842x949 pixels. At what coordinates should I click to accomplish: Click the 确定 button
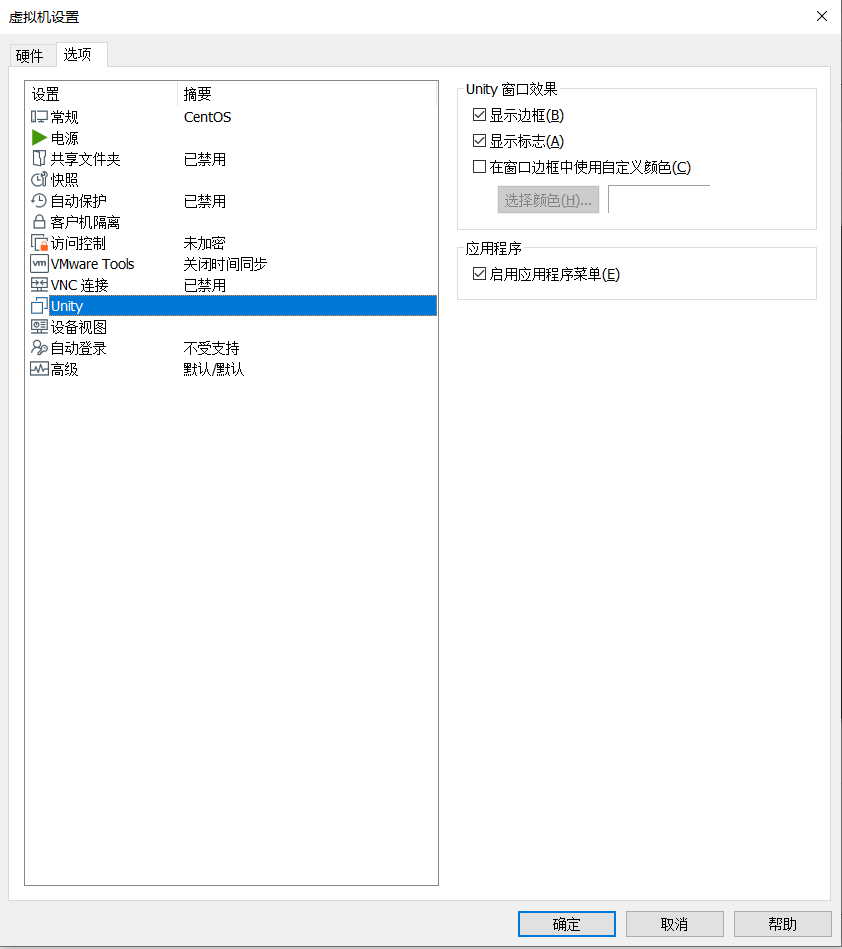tap(566, 924)
